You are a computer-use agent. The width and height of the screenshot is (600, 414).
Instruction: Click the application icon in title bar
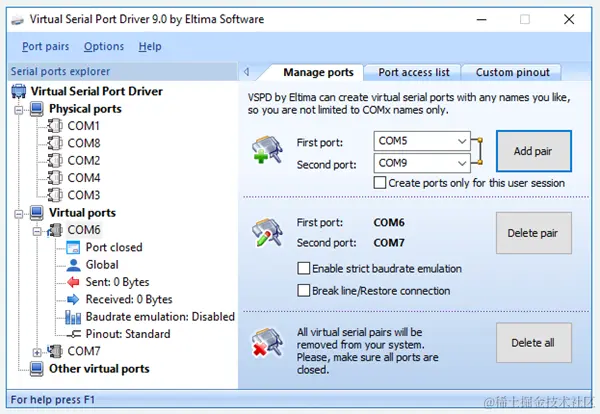coord(17,20)
